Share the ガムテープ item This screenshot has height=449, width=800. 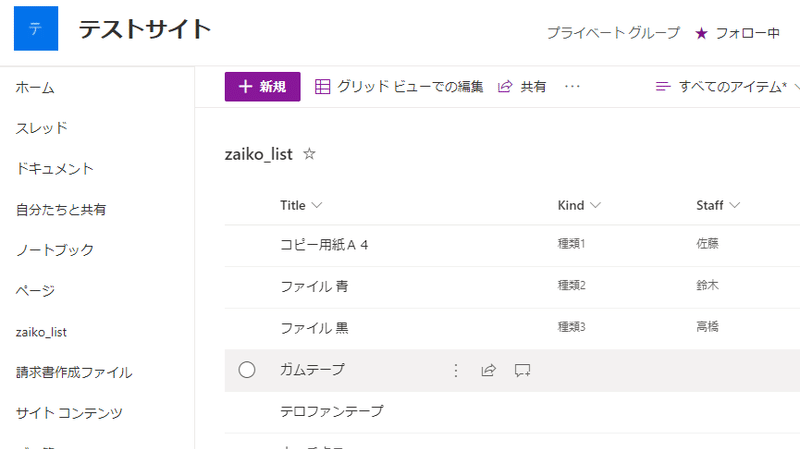(489, 370)
